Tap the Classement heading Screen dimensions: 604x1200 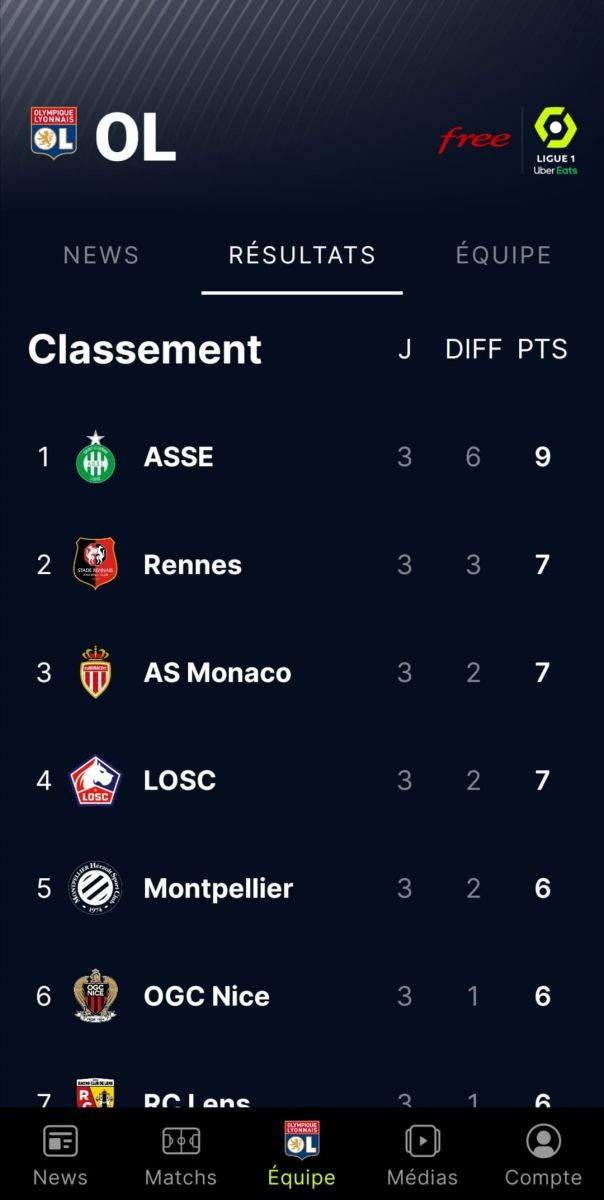click(x=145, y=349)
